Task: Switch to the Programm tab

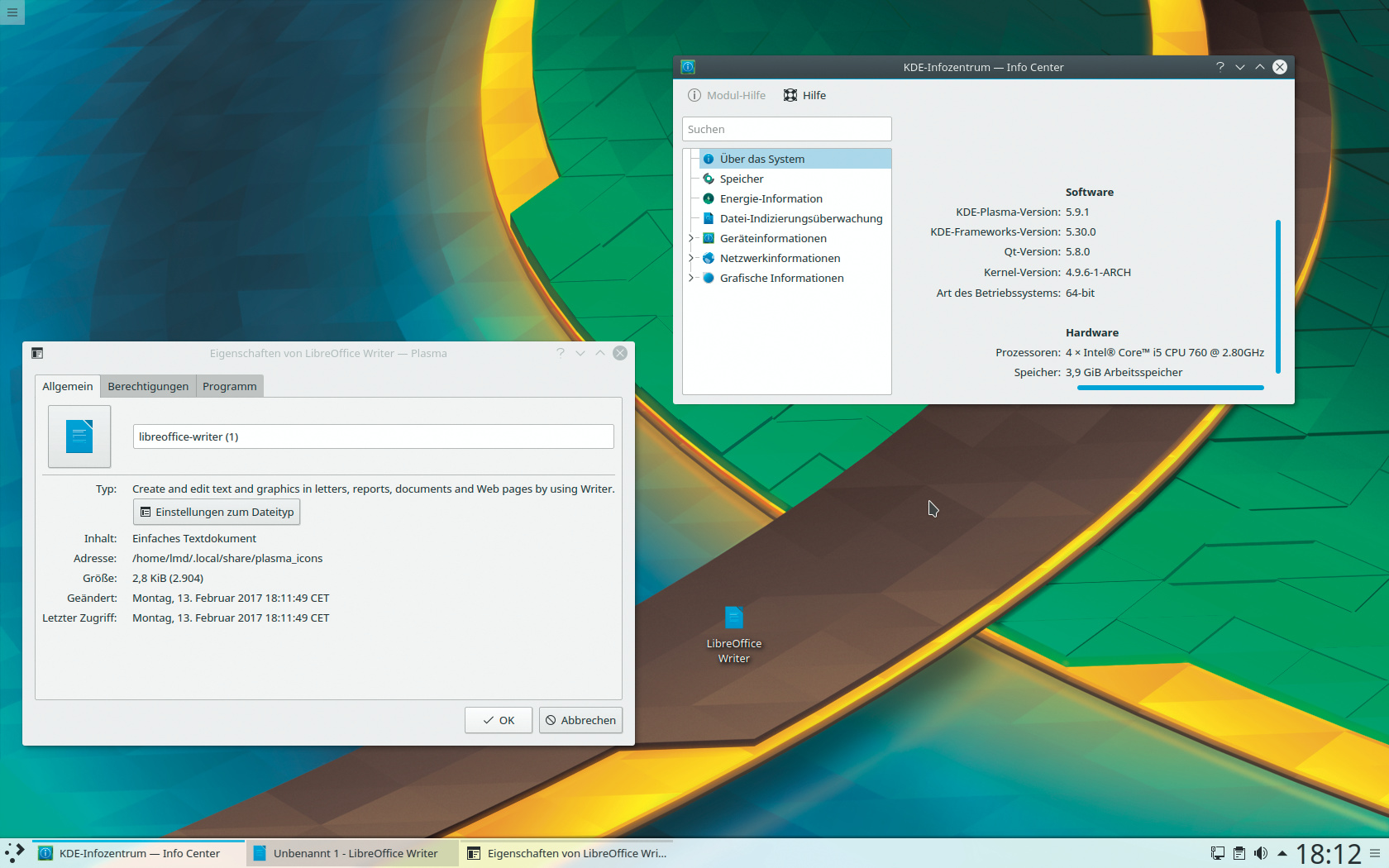Action: click(229, 386)
